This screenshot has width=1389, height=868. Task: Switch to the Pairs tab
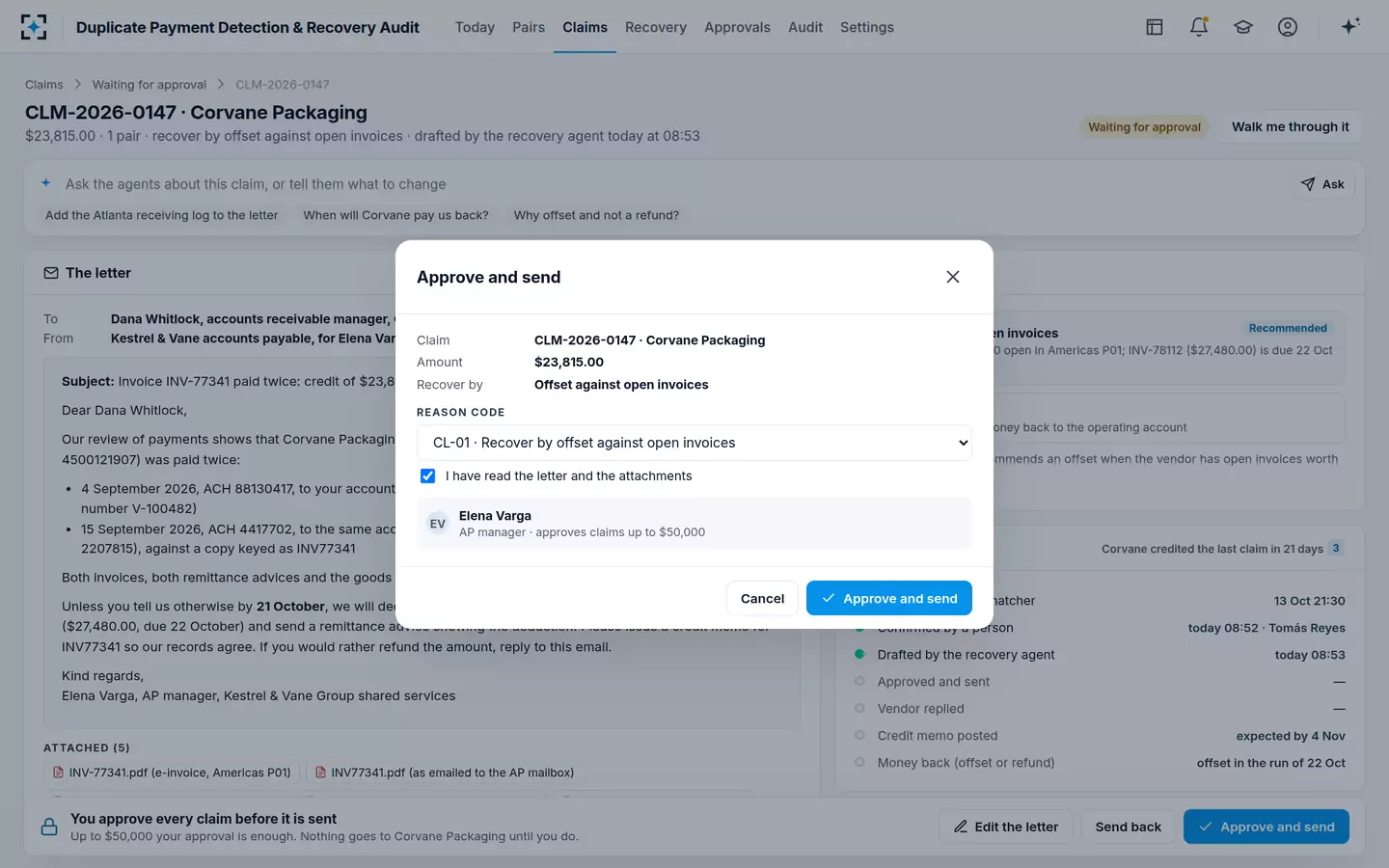(x=529, y=27)
